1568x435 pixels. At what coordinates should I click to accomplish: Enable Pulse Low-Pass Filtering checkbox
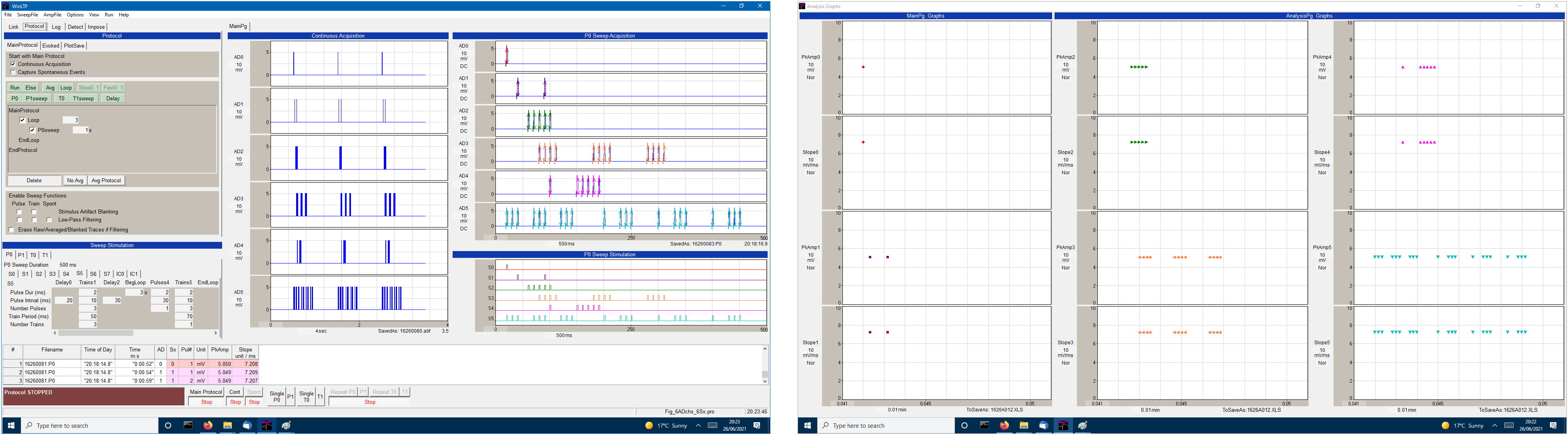click(x=19, y=219)
